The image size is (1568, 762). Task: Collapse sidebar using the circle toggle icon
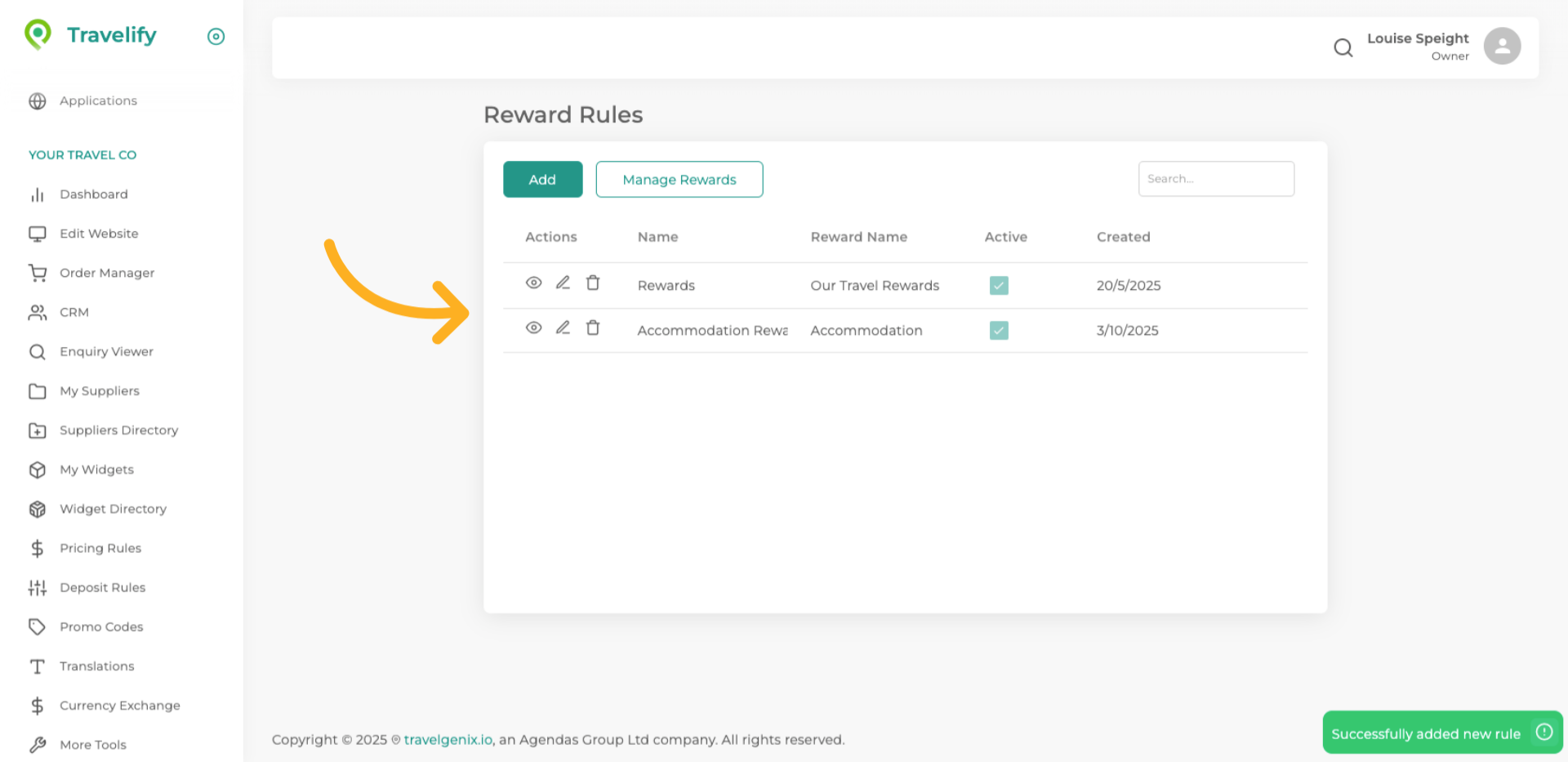pos(216,36)
